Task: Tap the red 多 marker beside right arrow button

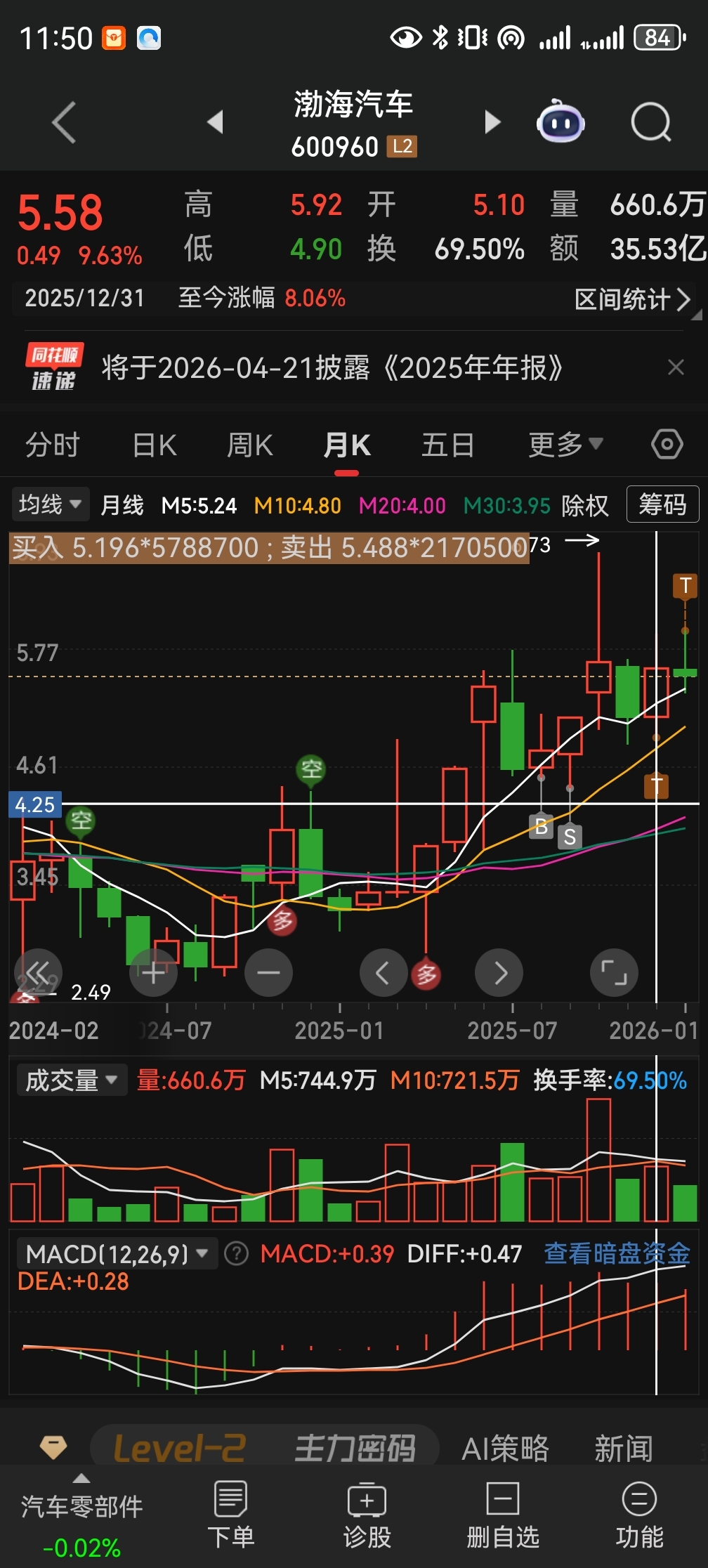Action: [427, 974]
